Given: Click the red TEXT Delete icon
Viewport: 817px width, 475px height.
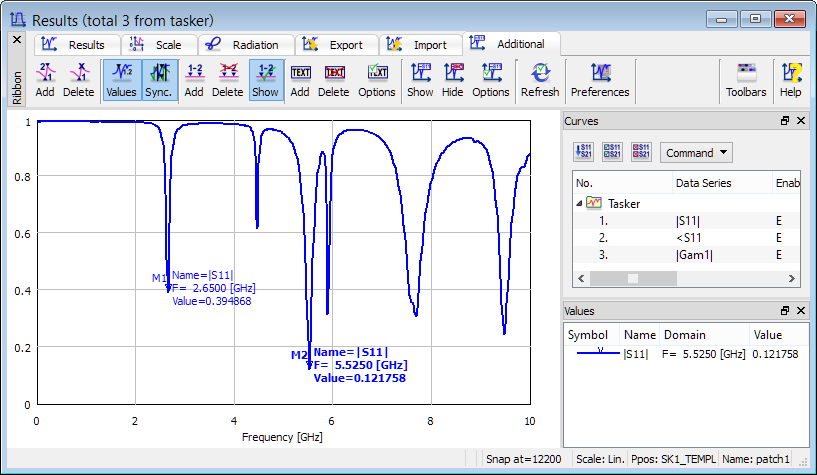Looking at the screenshot, I should (x=334, y=79).
